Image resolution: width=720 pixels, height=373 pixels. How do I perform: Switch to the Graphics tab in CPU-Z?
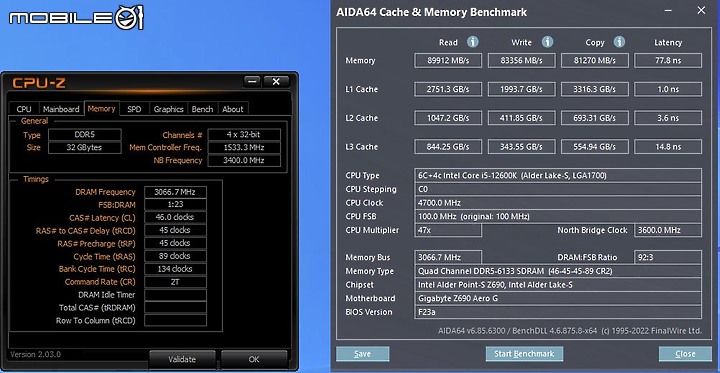(x=169, y=109)
